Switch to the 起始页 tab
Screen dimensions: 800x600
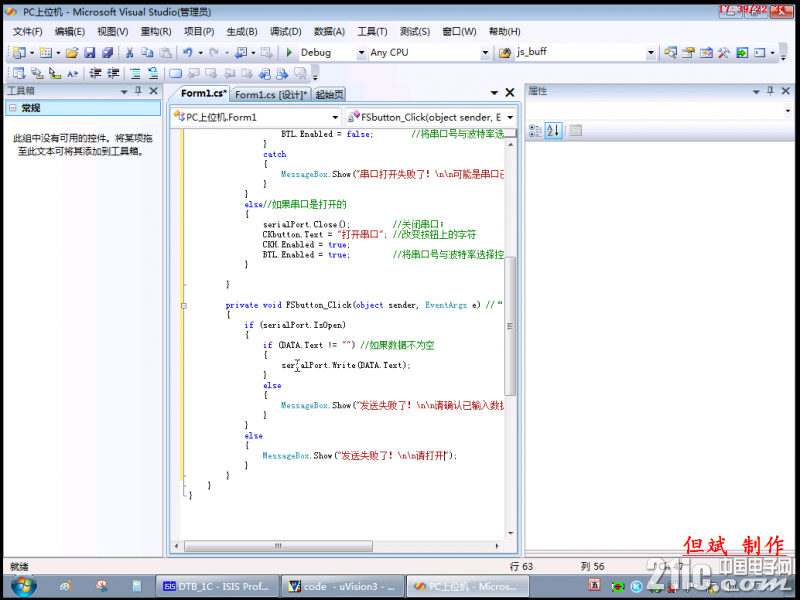tap(330, 94)
